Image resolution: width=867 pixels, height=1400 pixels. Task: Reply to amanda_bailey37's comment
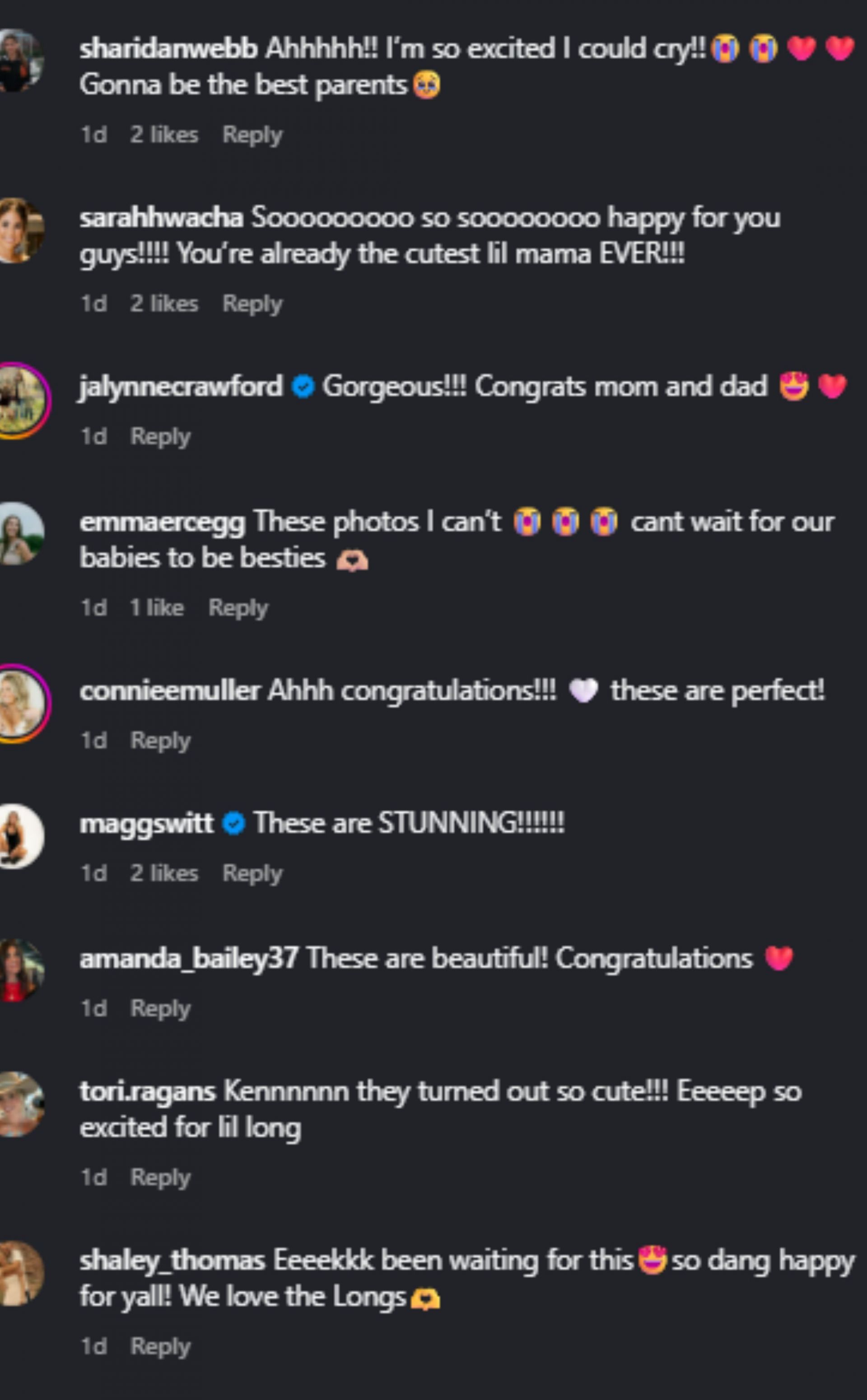click(x=161, y=1009)
